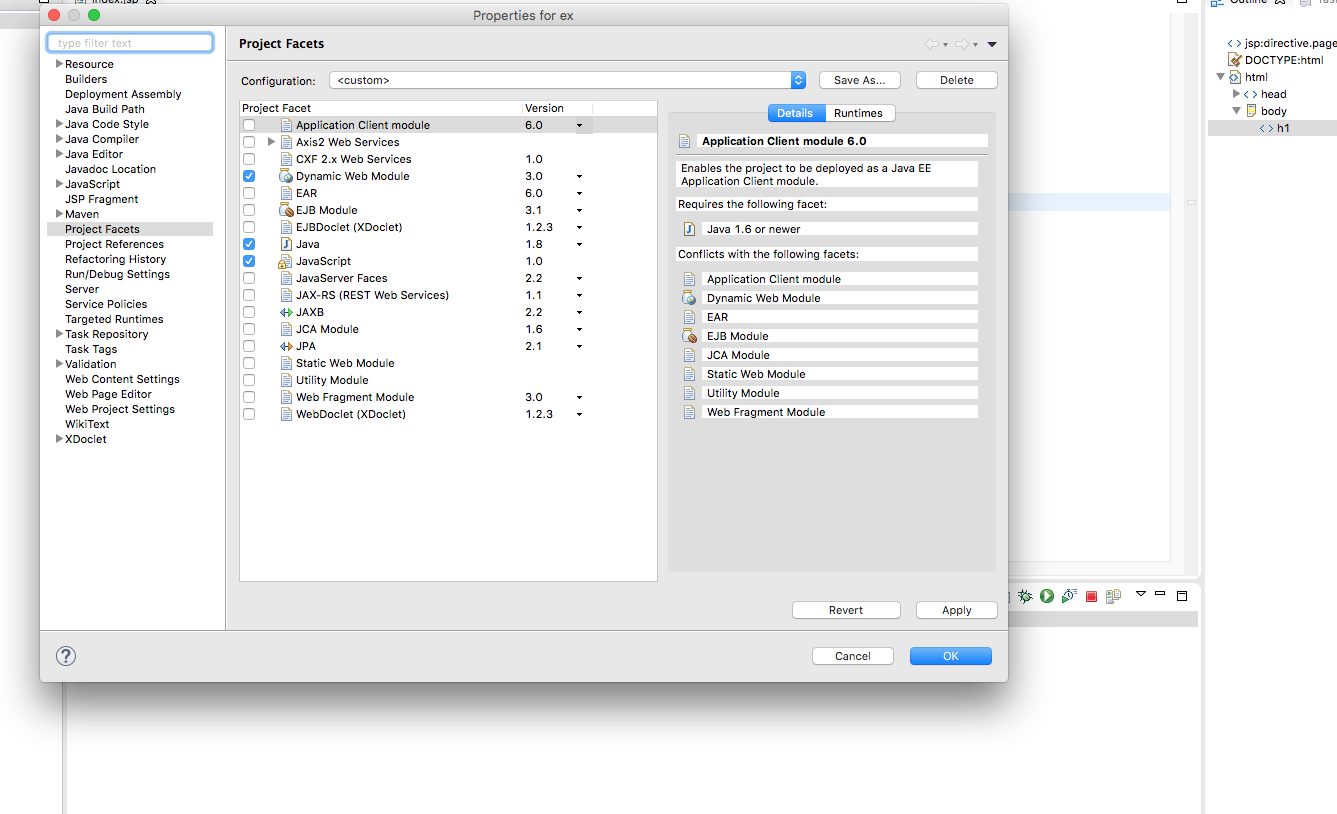The width and height of the screenshot is (1337, 814).
Task: Click the Delete configuration button
Action: click(x=957, y=80)
